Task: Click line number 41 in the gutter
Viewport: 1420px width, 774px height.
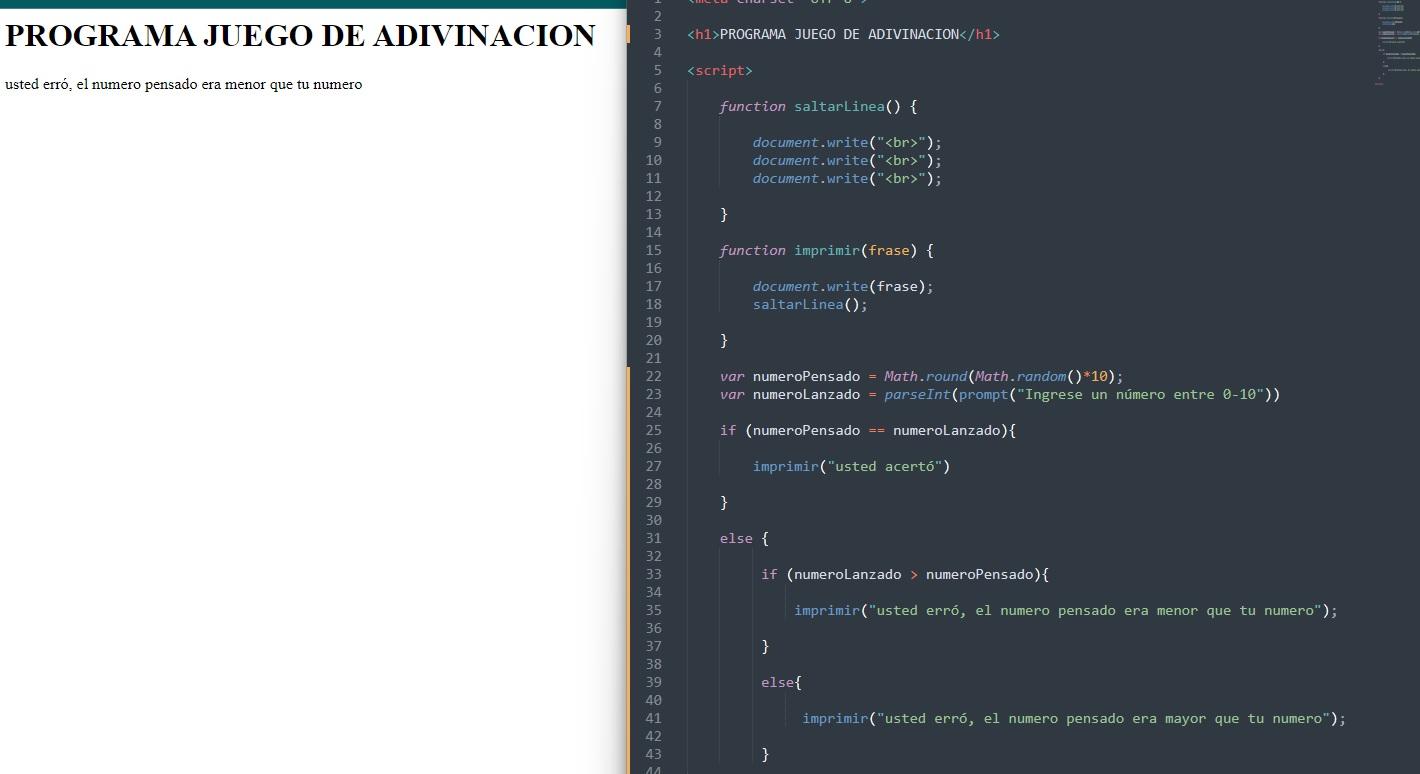Action: 653,718
